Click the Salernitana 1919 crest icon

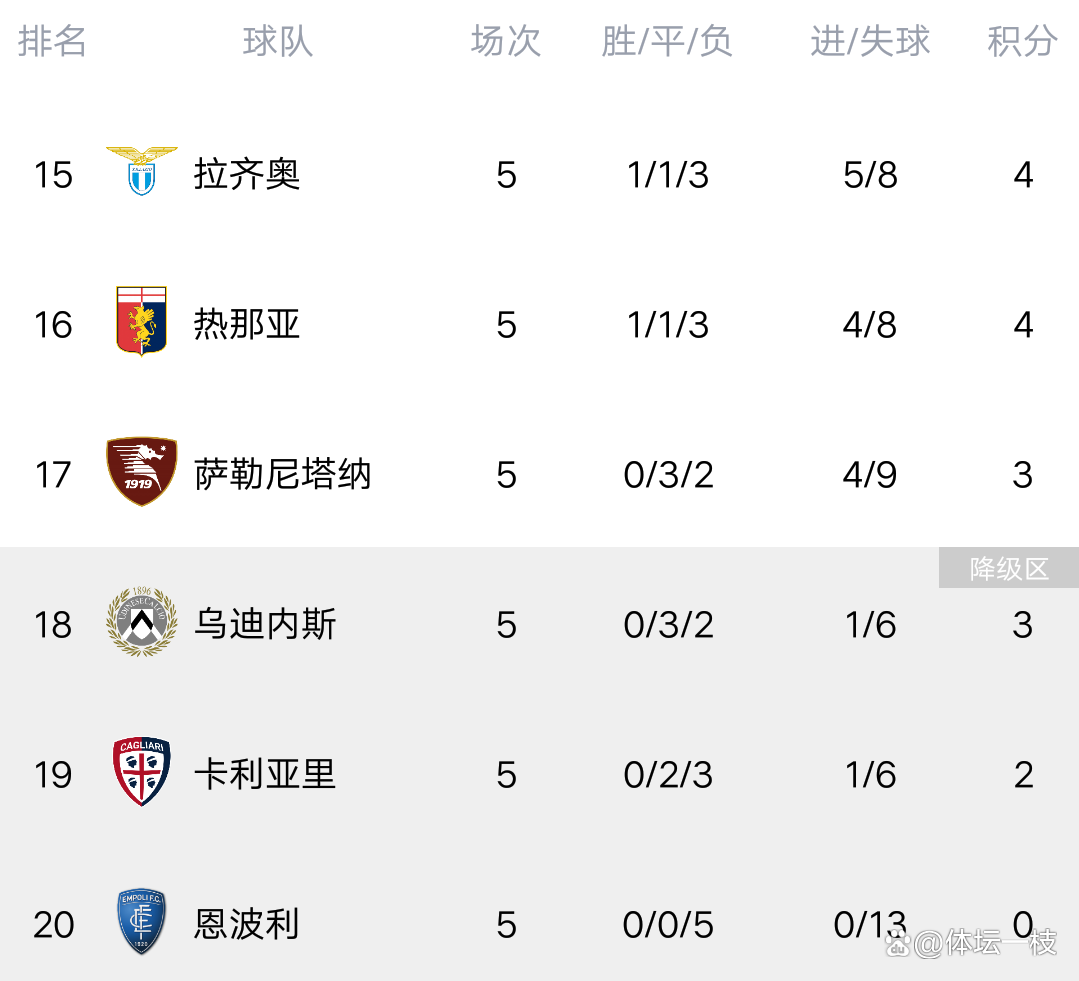pyautogui.click(x=142, y=471)
